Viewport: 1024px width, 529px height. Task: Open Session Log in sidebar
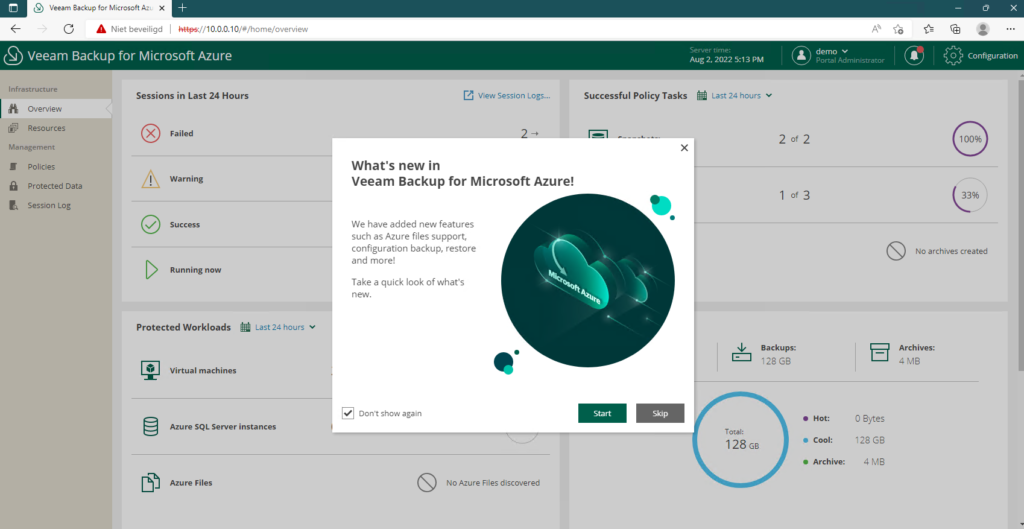click(49, 206)
